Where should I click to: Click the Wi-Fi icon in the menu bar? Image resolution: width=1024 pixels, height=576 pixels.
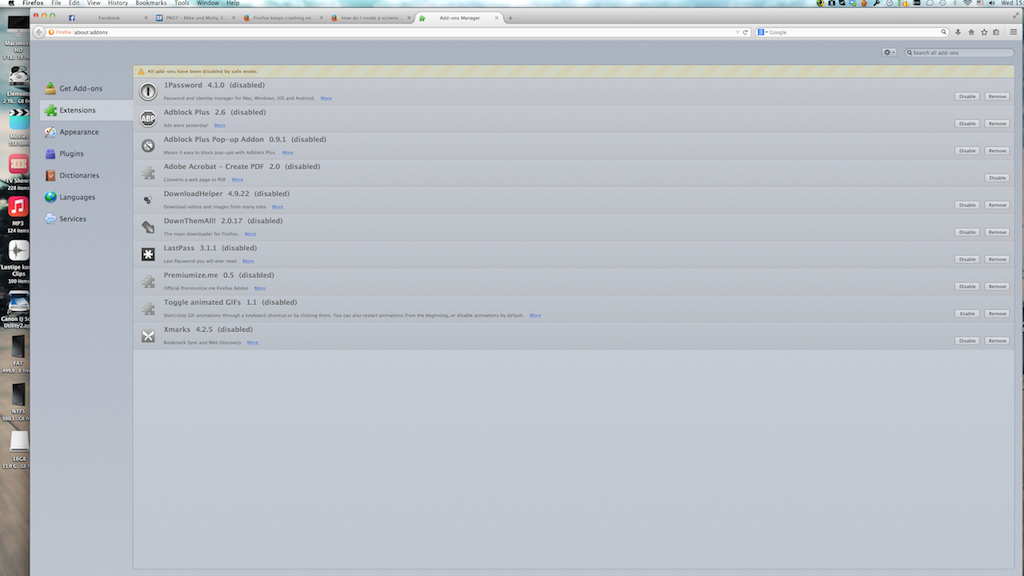pos(967,3)
